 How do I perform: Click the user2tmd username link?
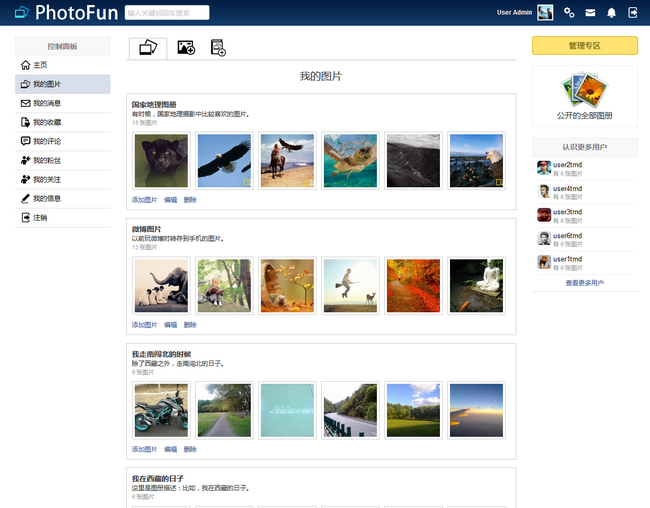568,165
